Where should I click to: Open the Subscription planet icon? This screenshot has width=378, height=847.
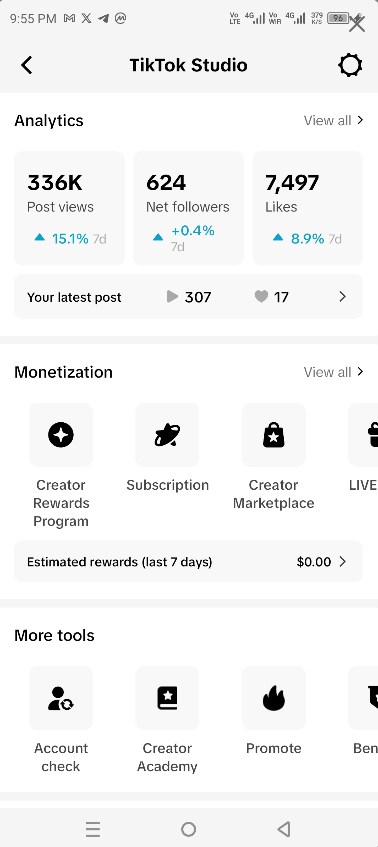tap(167, 435)
